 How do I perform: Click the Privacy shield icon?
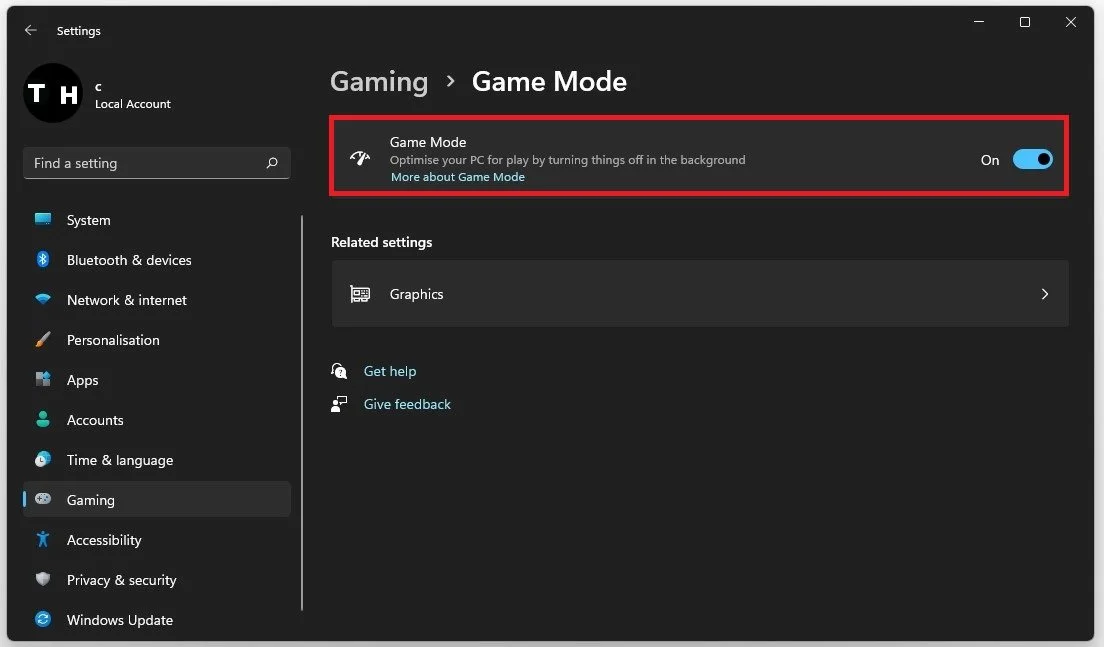[43, 579]
